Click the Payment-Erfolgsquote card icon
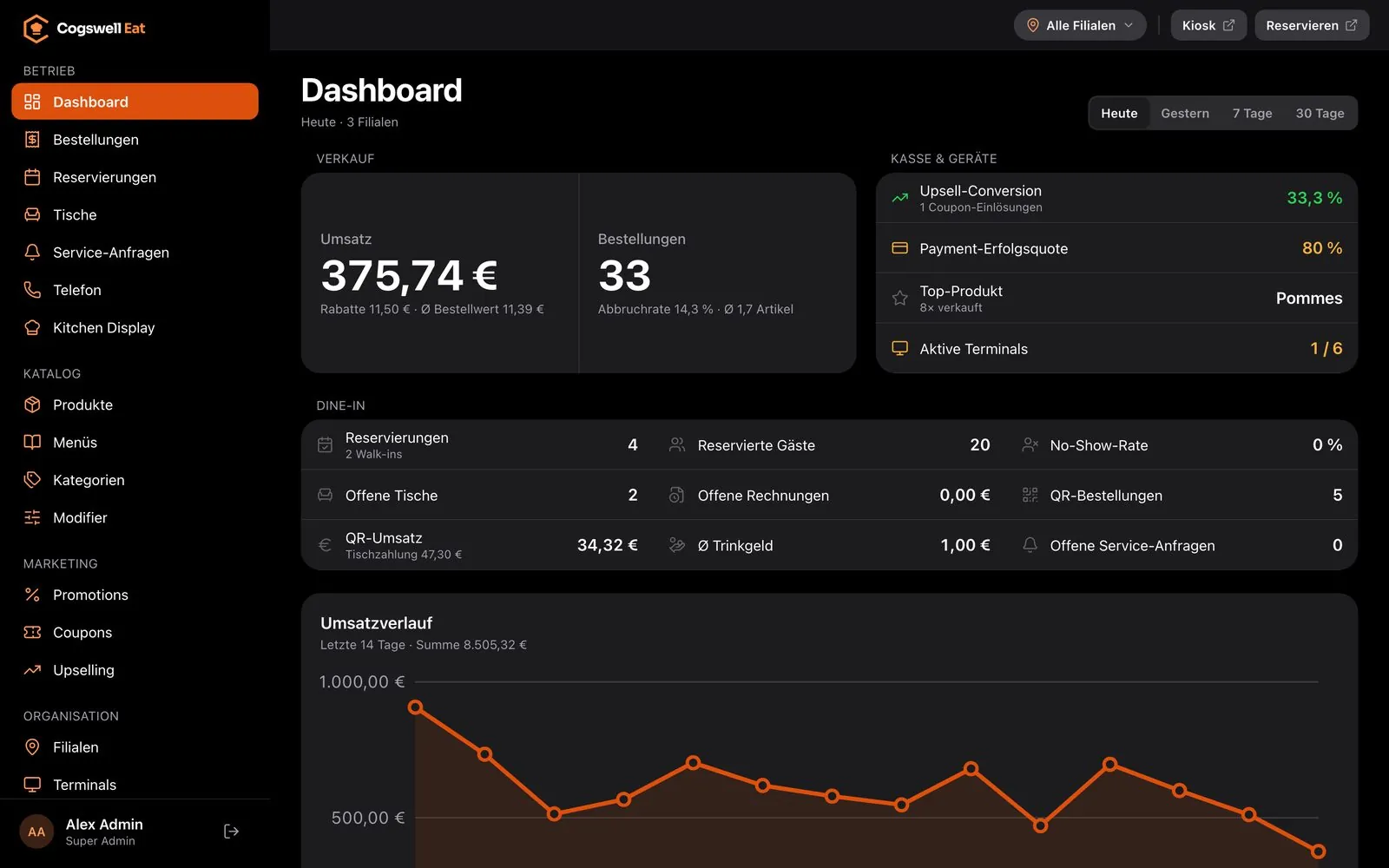 pos(900,248)
